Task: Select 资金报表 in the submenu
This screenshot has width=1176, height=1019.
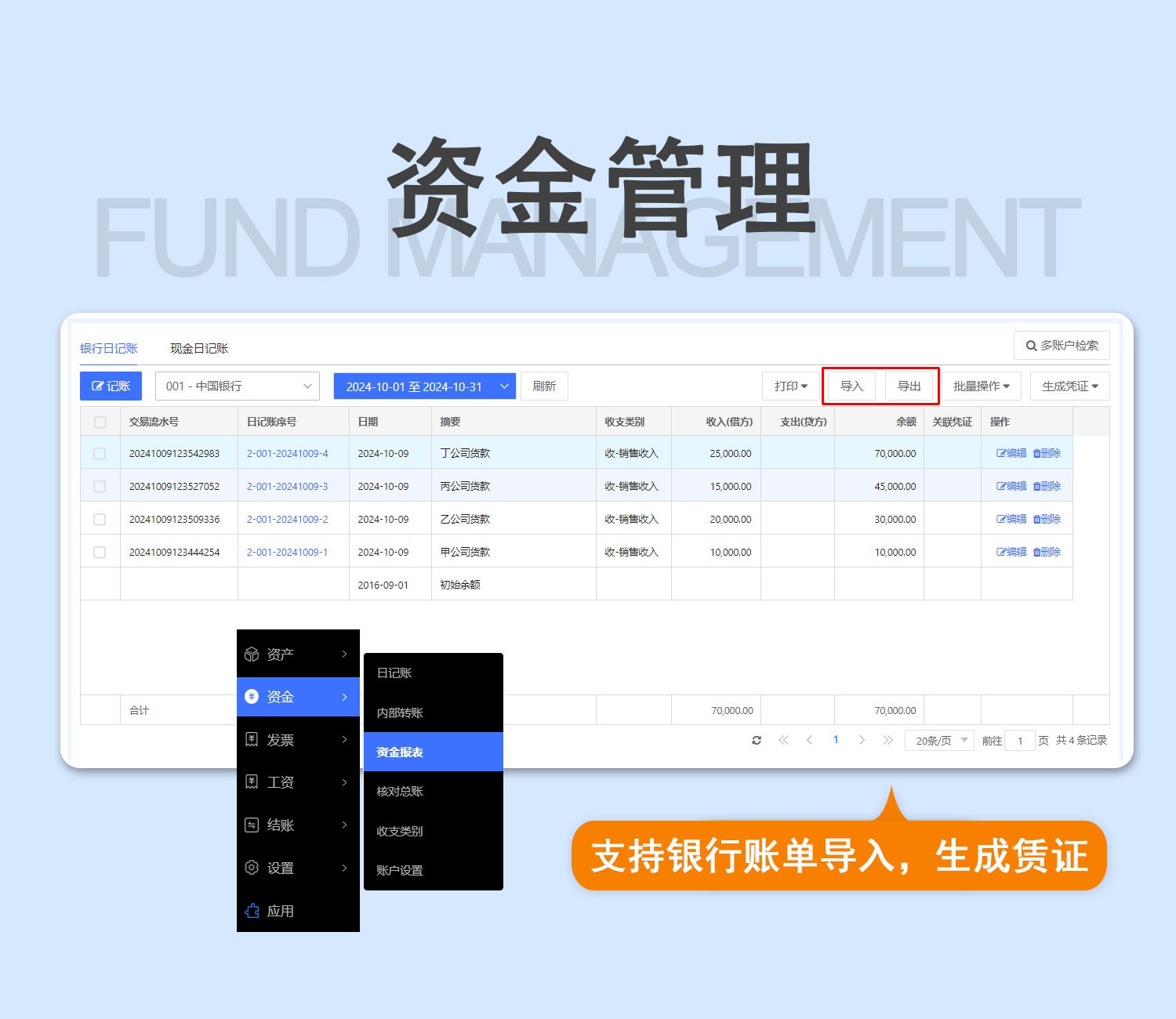Action: coord(433,752)
